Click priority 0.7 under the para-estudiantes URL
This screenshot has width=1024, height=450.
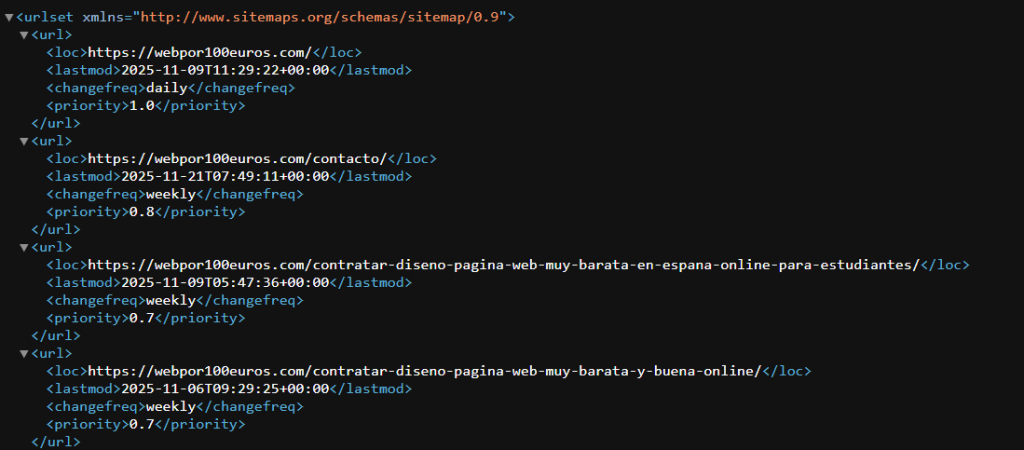(x=141, y=317)
